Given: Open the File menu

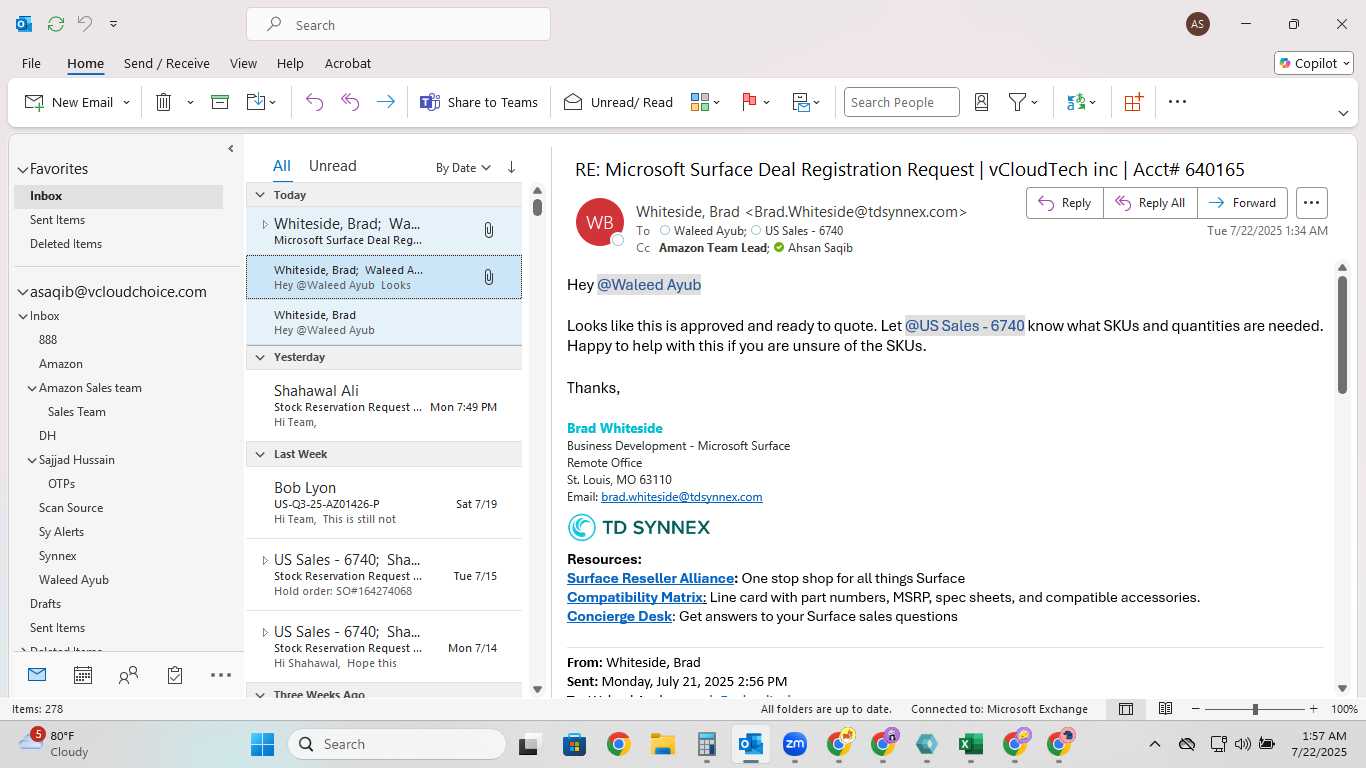Looking at the screenshot, I should (31, 63).
